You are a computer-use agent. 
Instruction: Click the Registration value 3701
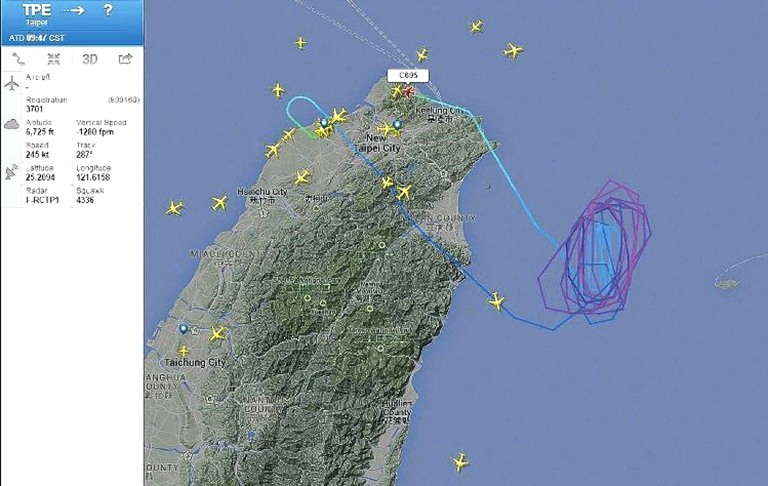[34, 109]
